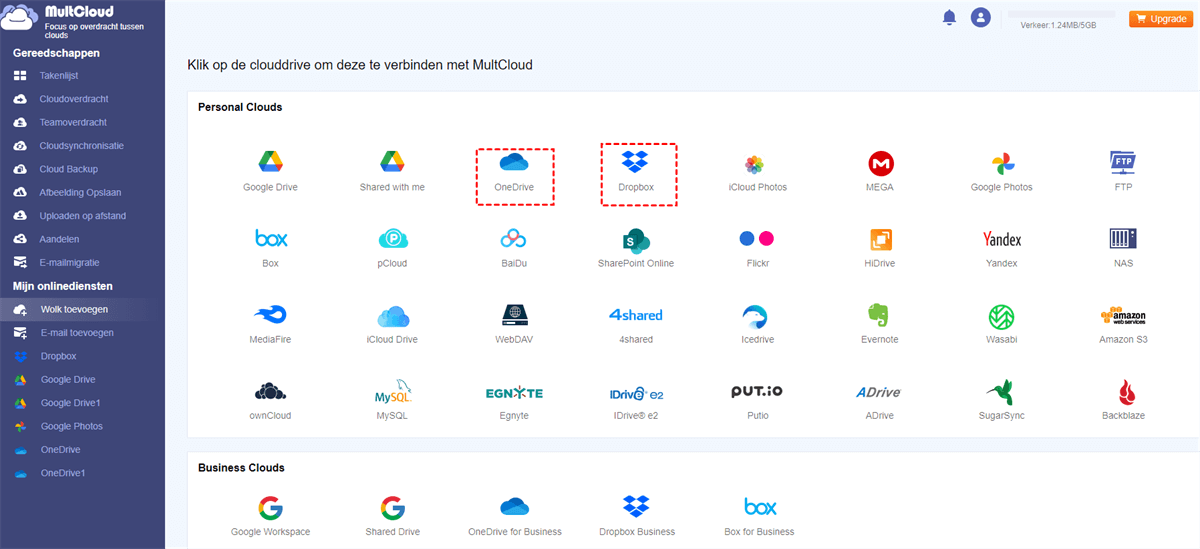Add Shared Drive business cloud

392,516
